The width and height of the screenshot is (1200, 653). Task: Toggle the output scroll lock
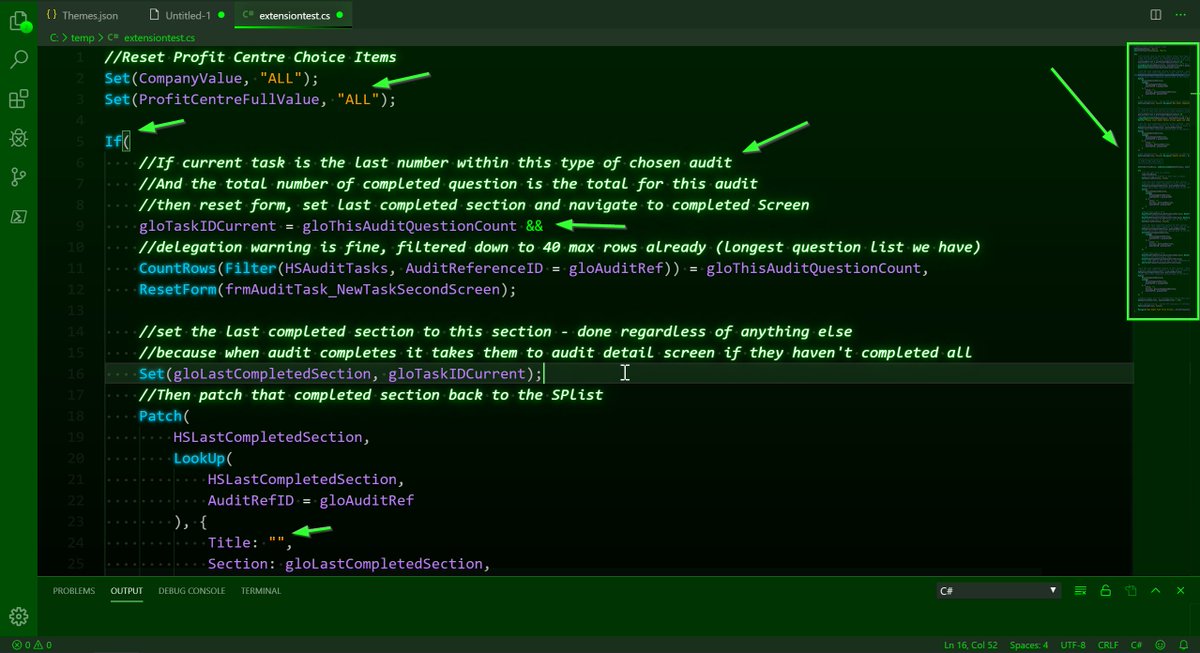tap(1106, 591)
